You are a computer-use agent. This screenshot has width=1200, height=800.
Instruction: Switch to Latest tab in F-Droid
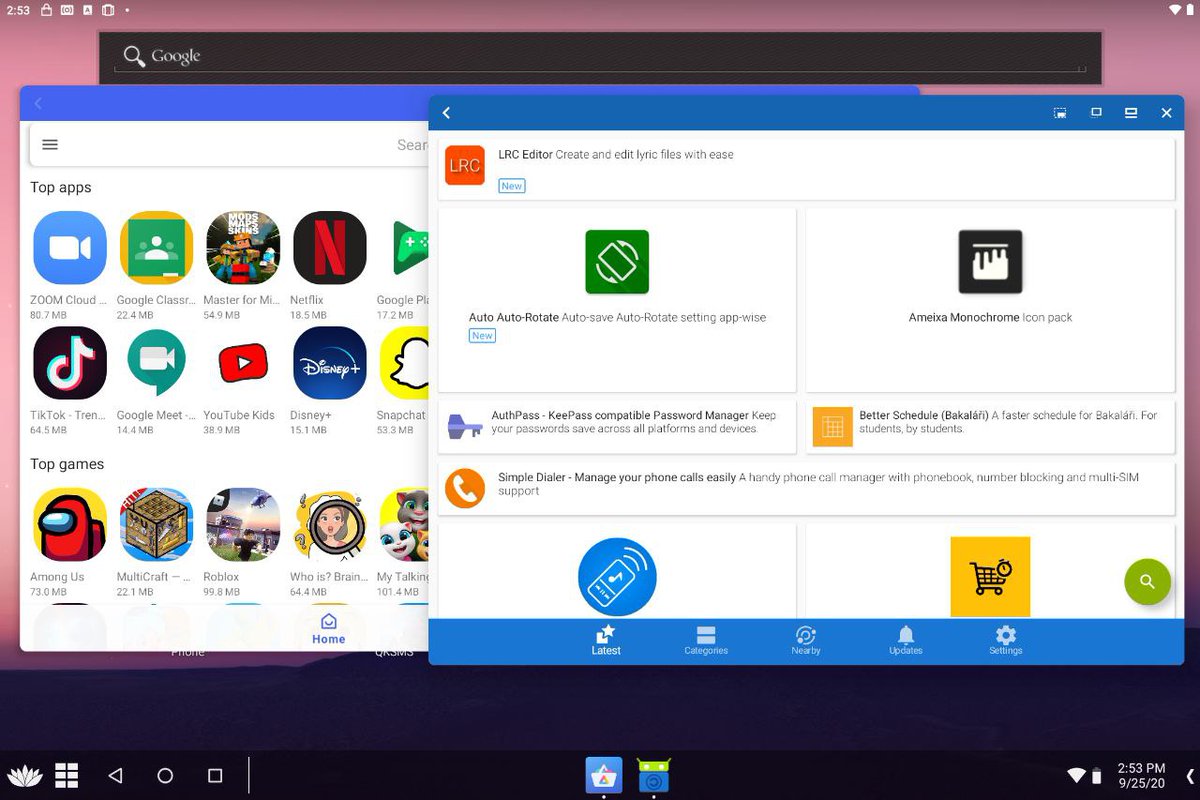[606, 641]
